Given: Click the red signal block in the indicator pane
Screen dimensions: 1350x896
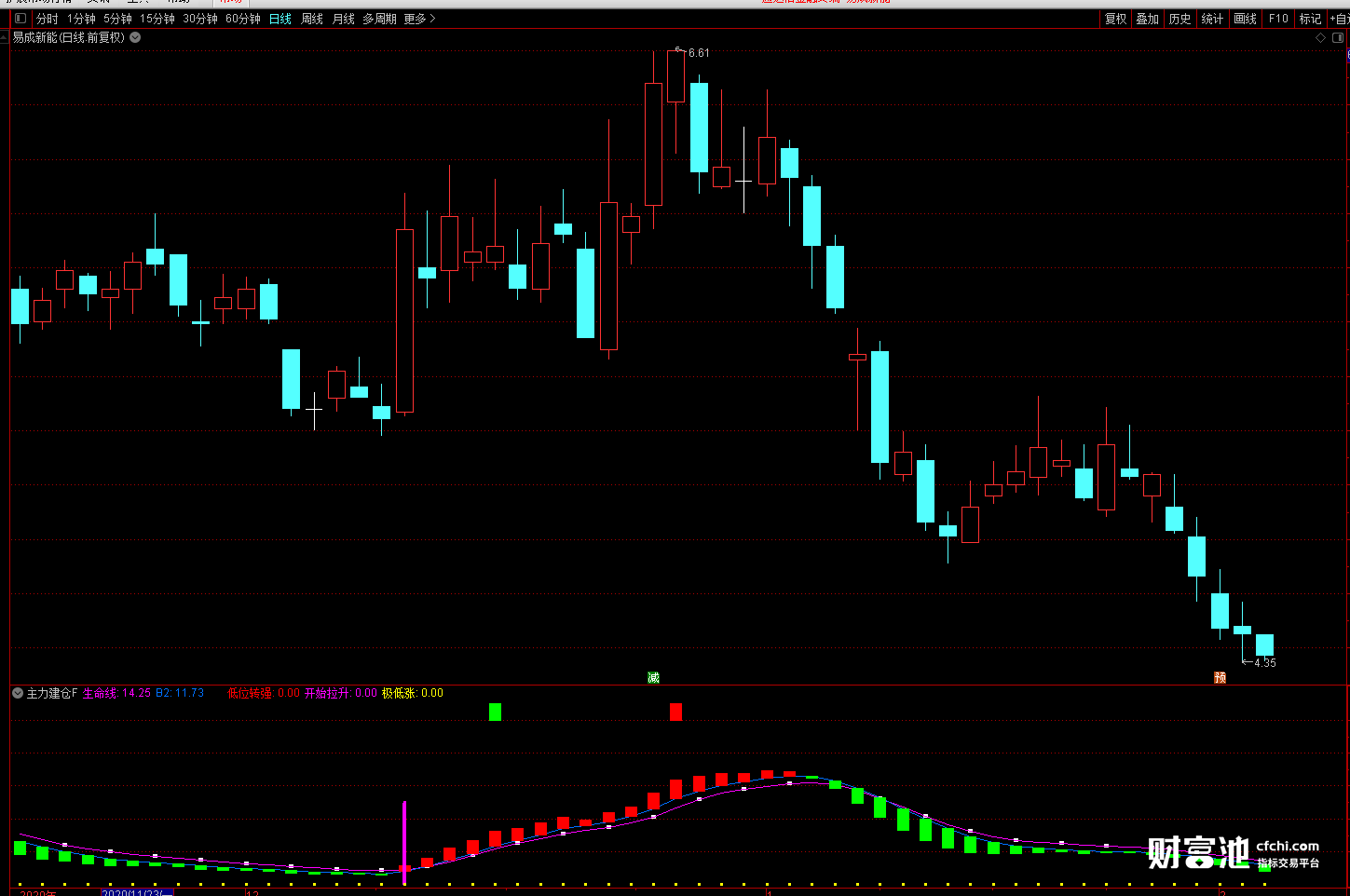Looking at the screenshot, I should 675,712.
